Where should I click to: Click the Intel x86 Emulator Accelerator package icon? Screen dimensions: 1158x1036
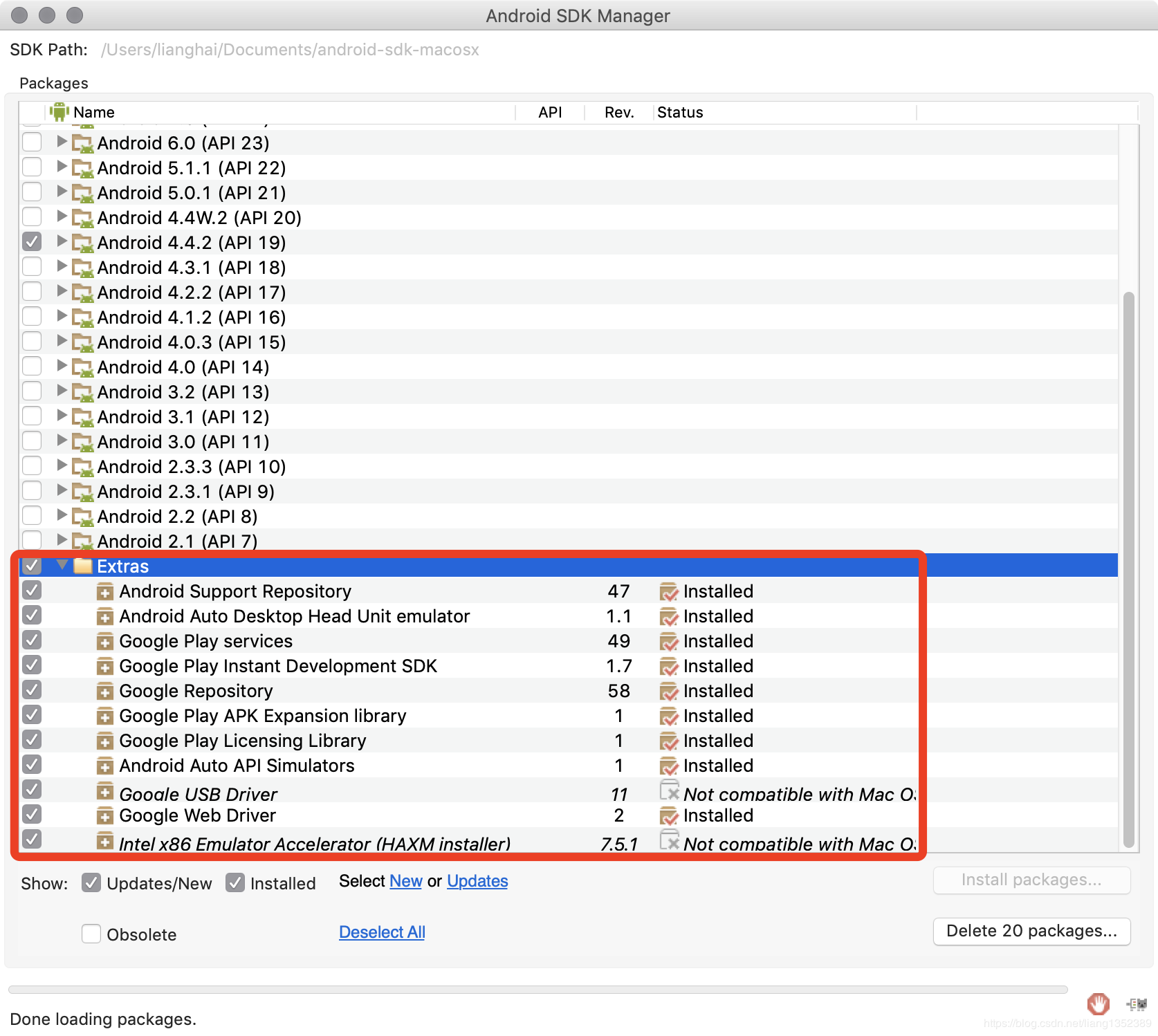(x=104, y=841)
